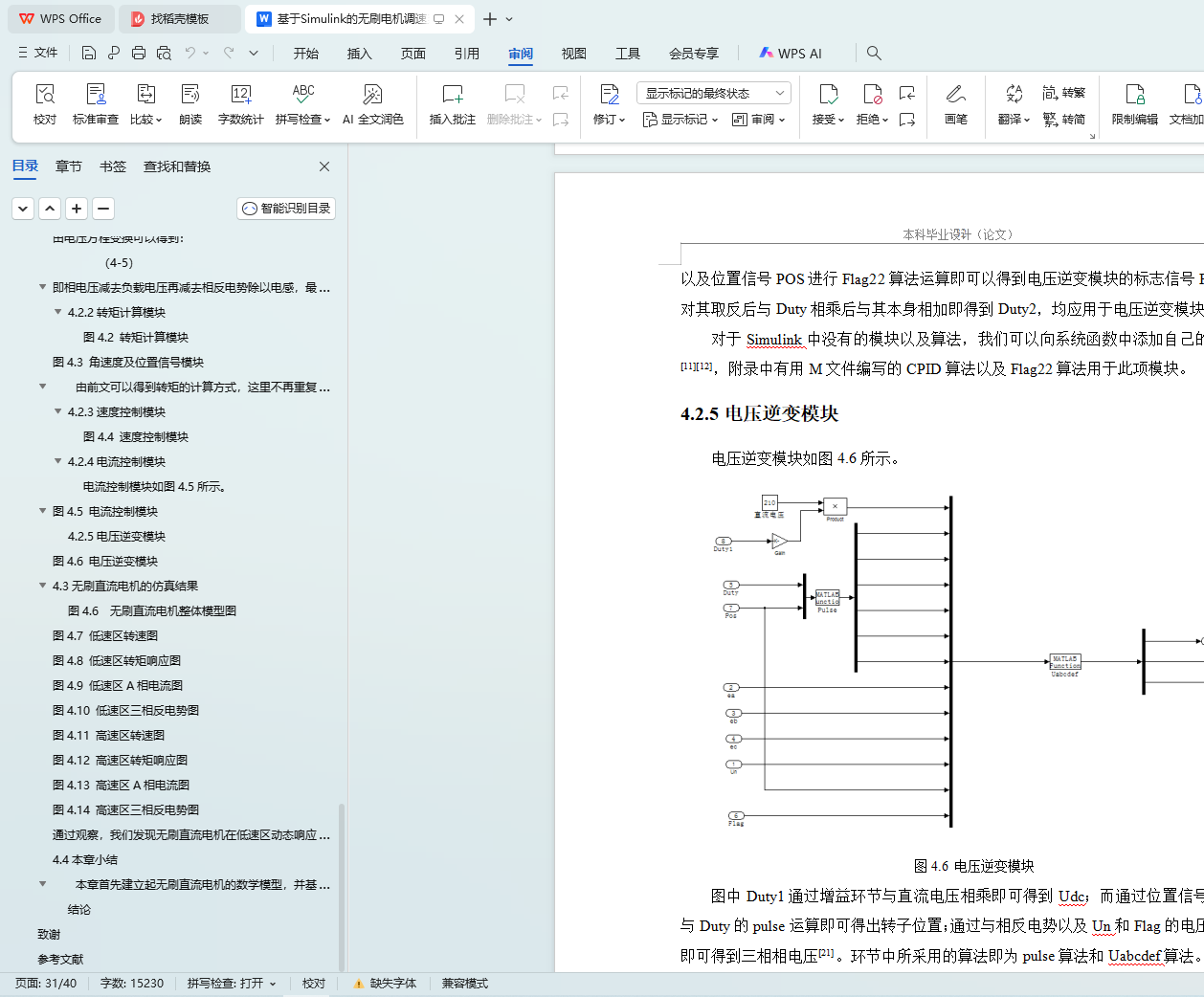
Task: Click 智能识别目录 button
Action: pos(286,208)
